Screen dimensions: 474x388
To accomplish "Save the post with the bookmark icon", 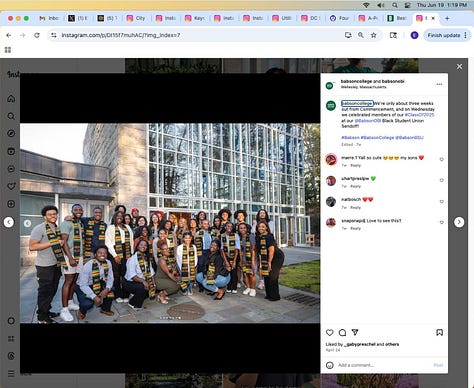I will (x=439, y=332).
